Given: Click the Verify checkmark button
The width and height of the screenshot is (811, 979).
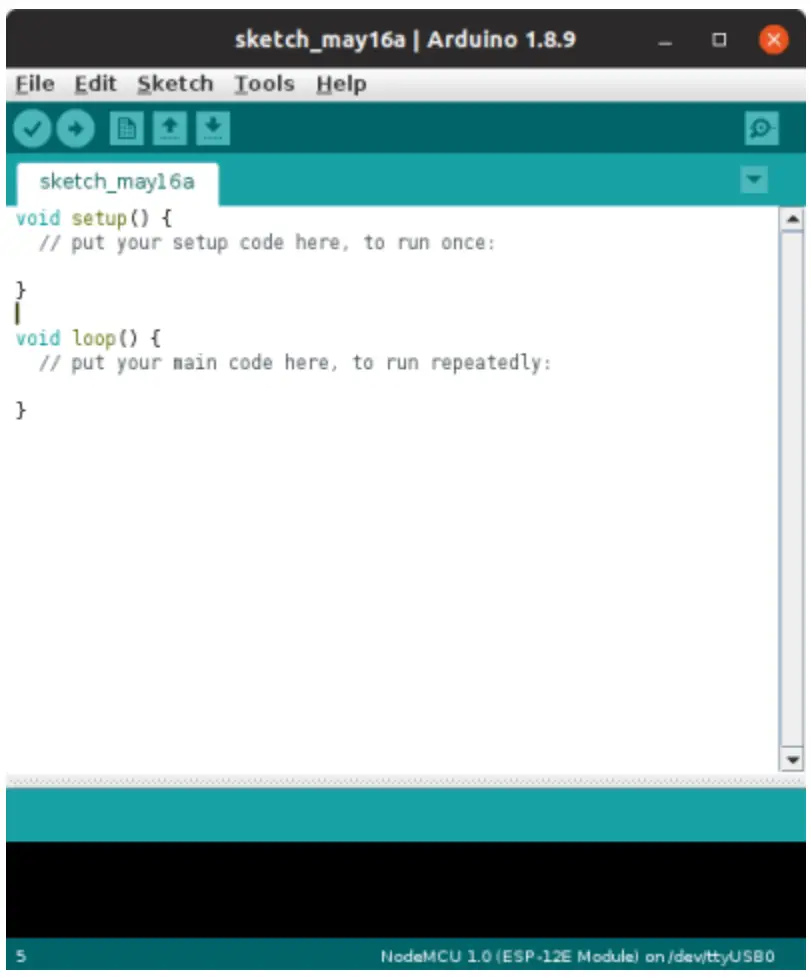Looking at the screenshot, I should coord(32,129).
